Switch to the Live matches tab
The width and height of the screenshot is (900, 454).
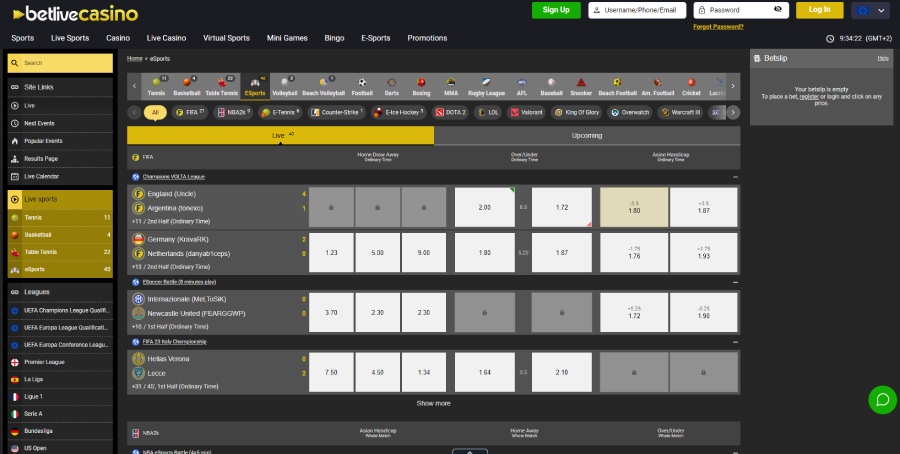coord(280,135)
